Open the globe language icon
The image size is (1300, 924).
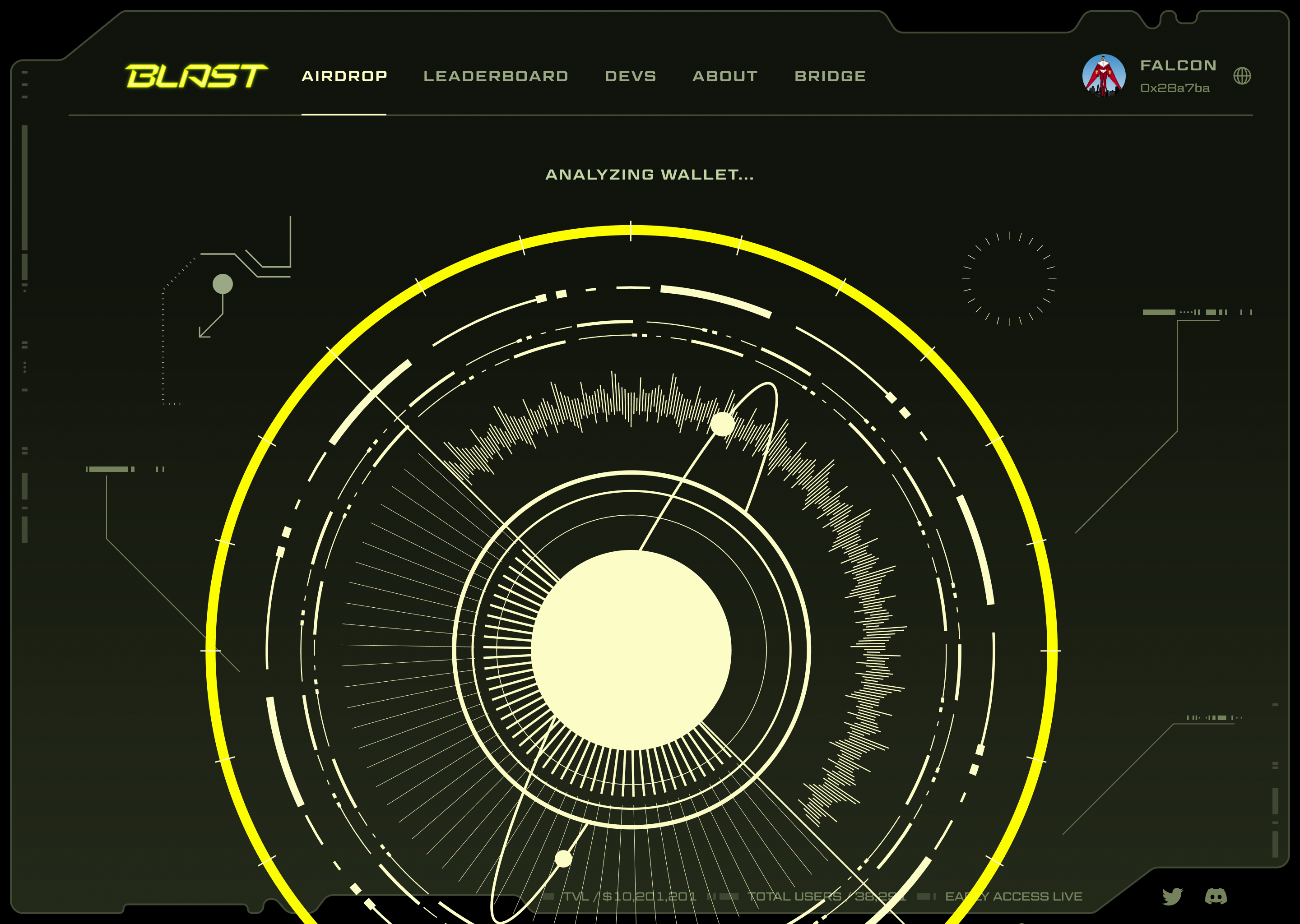click(1242, 76)
